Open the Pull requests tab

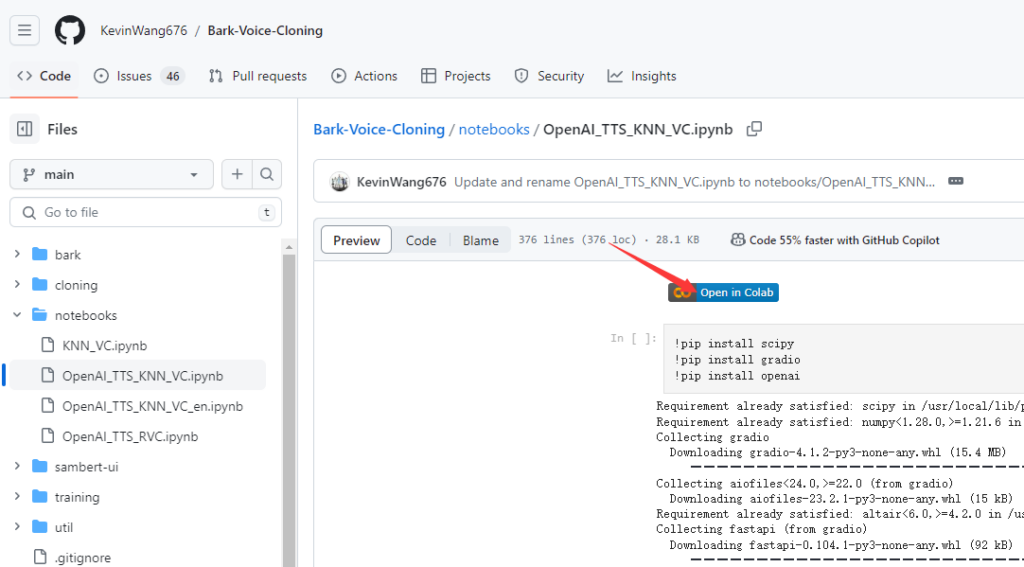point(258,76)
